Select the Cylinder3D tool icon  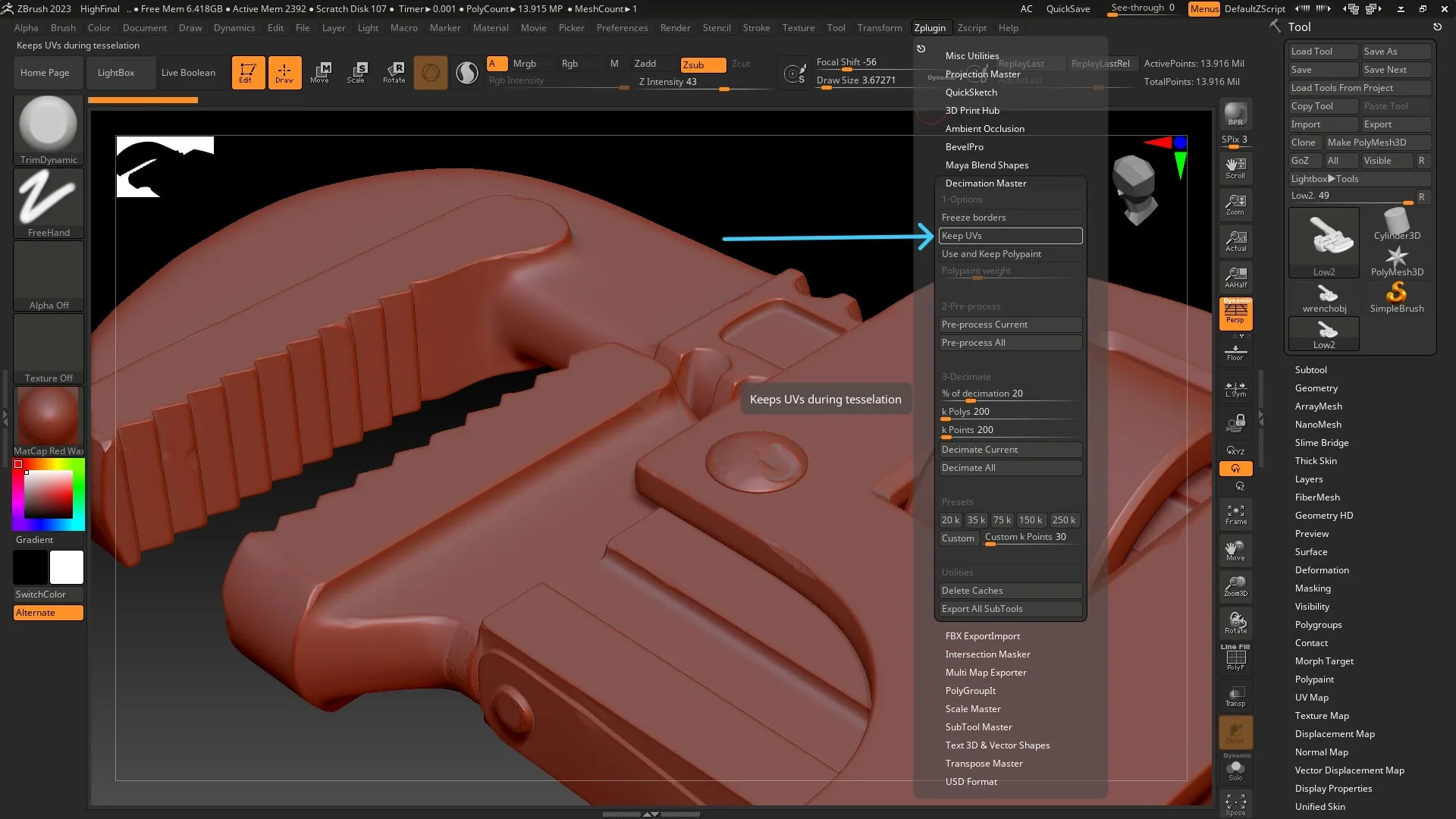point(1397,224)
